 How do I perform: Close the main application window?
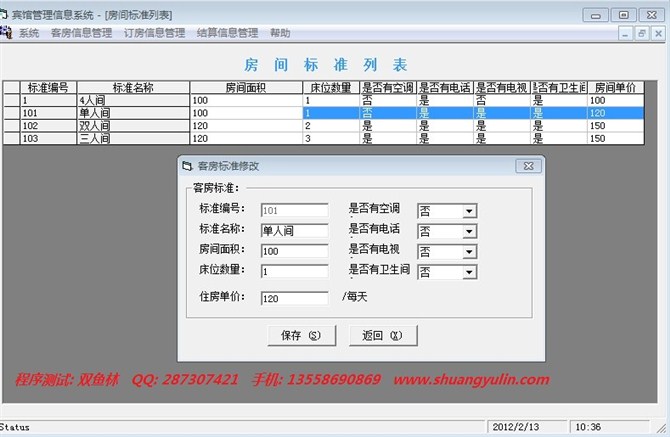point(652,15)
